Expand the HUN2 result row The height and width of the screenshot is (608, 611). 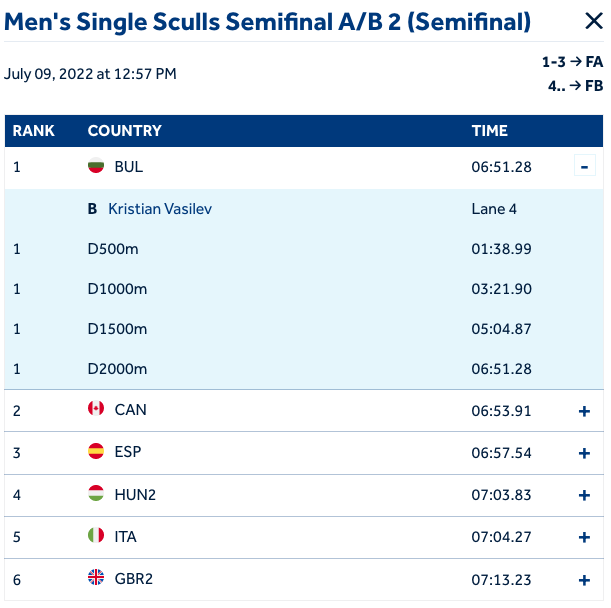[585, 495]
